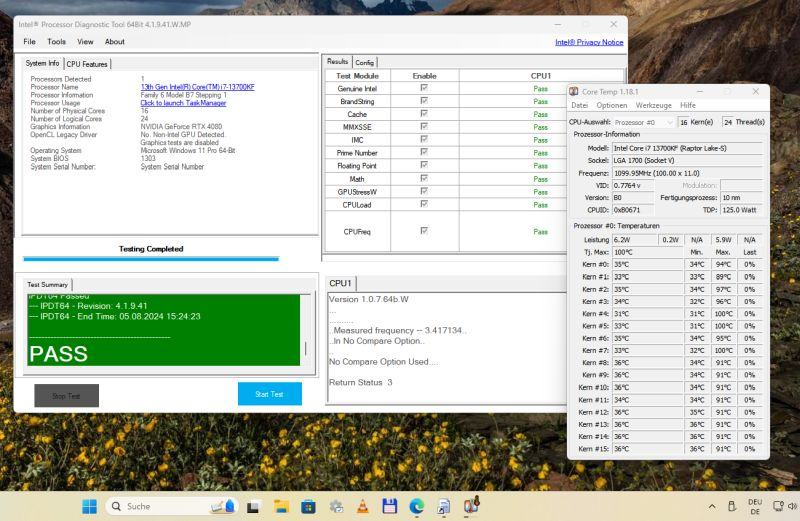
Task: Toggle the BrandString test checkbox
Action: 423,101
